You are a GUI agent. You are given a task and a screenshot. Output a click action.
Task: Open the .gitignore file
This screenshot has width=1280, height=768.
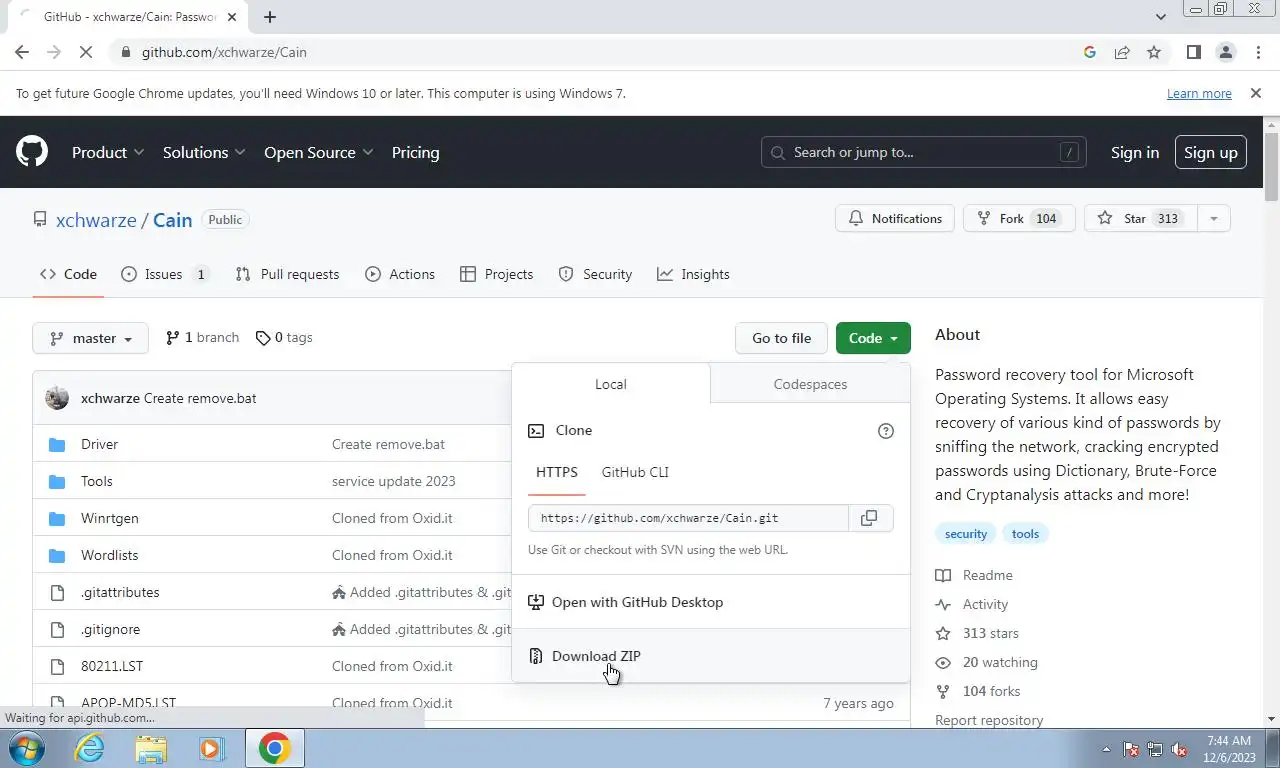(110, 629)
